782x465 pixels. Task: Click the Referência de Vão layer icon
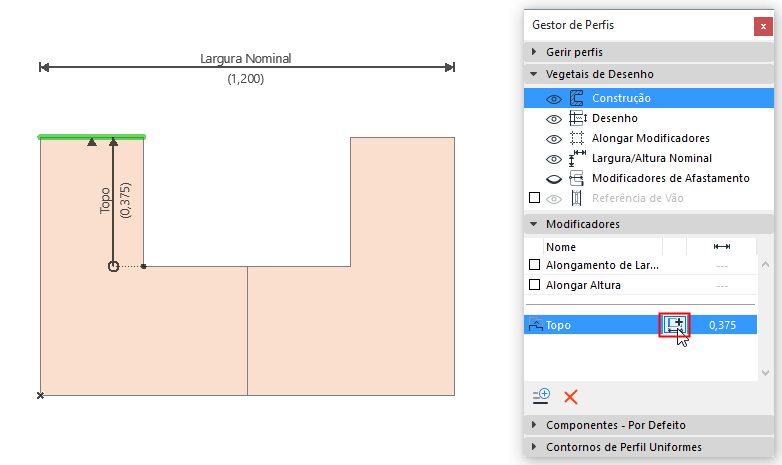[577, 198]
